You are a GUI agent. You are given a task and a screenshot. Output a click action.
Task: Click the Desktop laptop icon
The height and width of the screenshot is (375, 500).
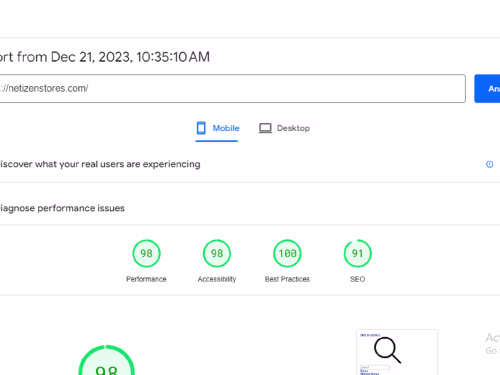coord(265,128)
